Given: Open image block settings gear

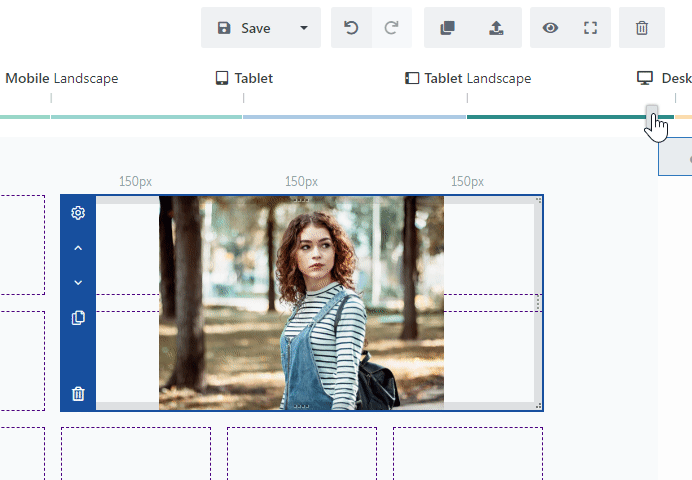Looking at the screenshot, I should pyautogui.click(x=78, y=213).
